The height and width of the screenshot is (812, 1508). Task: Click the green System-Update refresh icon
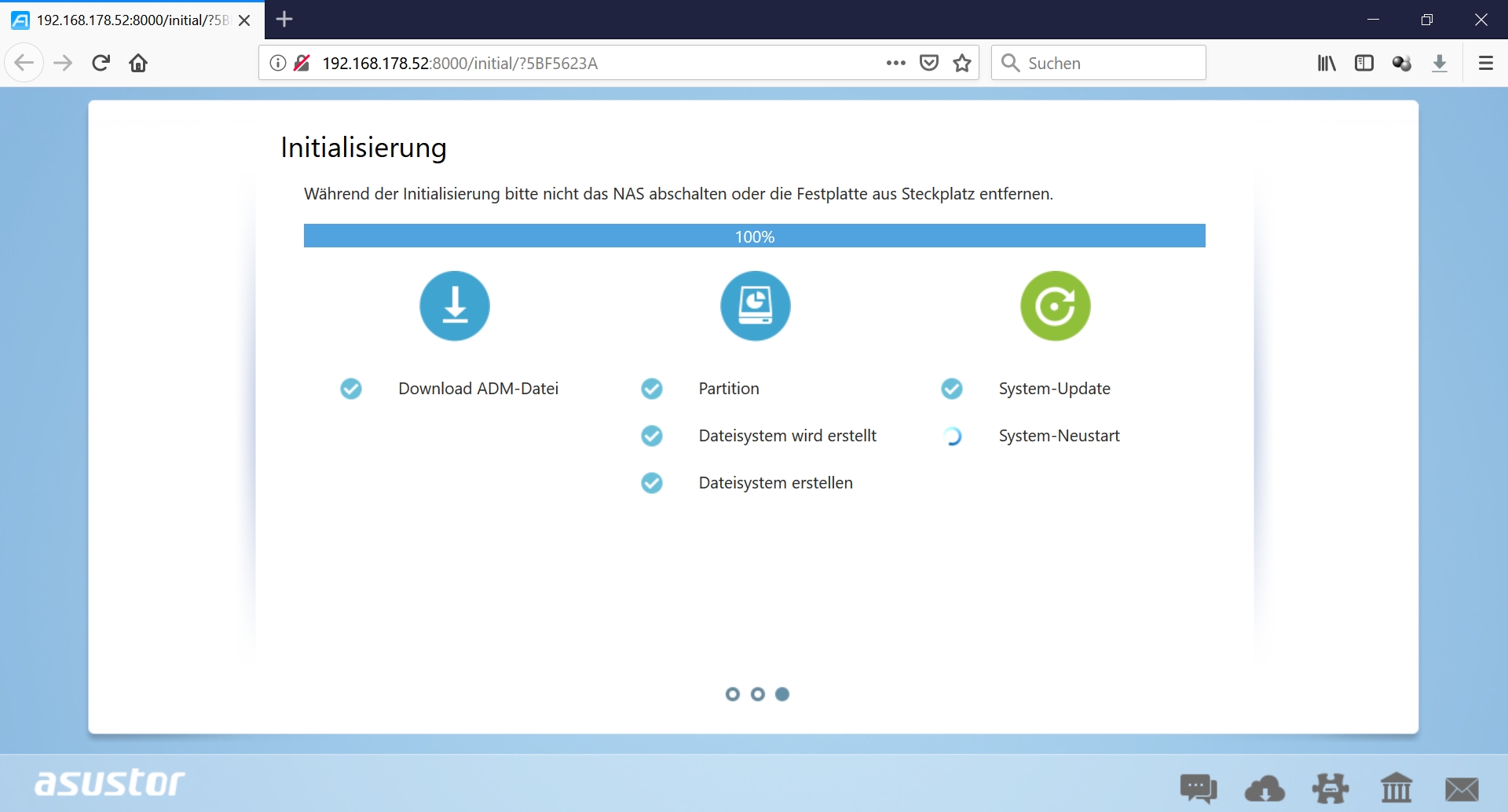coord(1055,305)
